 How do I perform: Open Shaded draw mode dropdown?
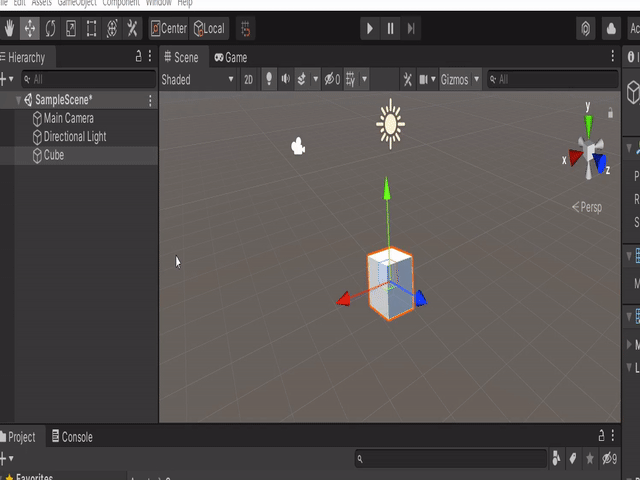198,80
